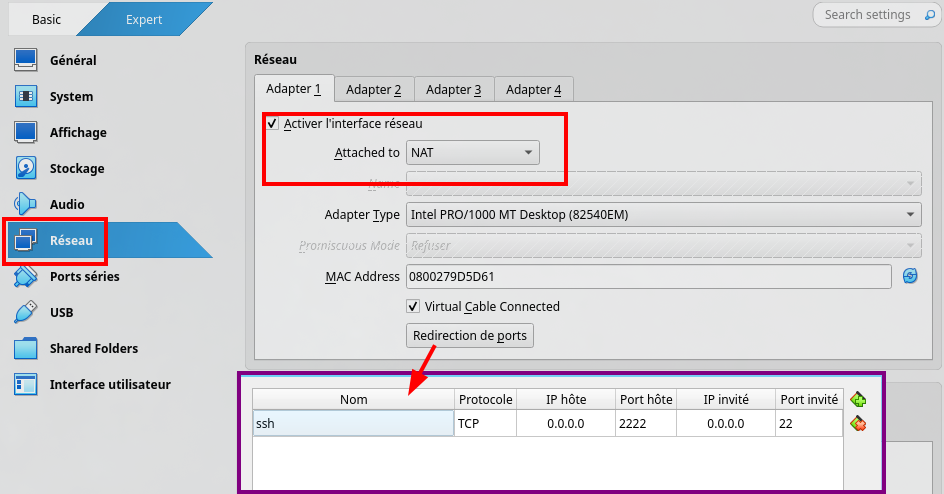The width and height of the screenshot is (944, 494).
Task: Open the Ports séries connector icon
Action: [x=25, y=276]
